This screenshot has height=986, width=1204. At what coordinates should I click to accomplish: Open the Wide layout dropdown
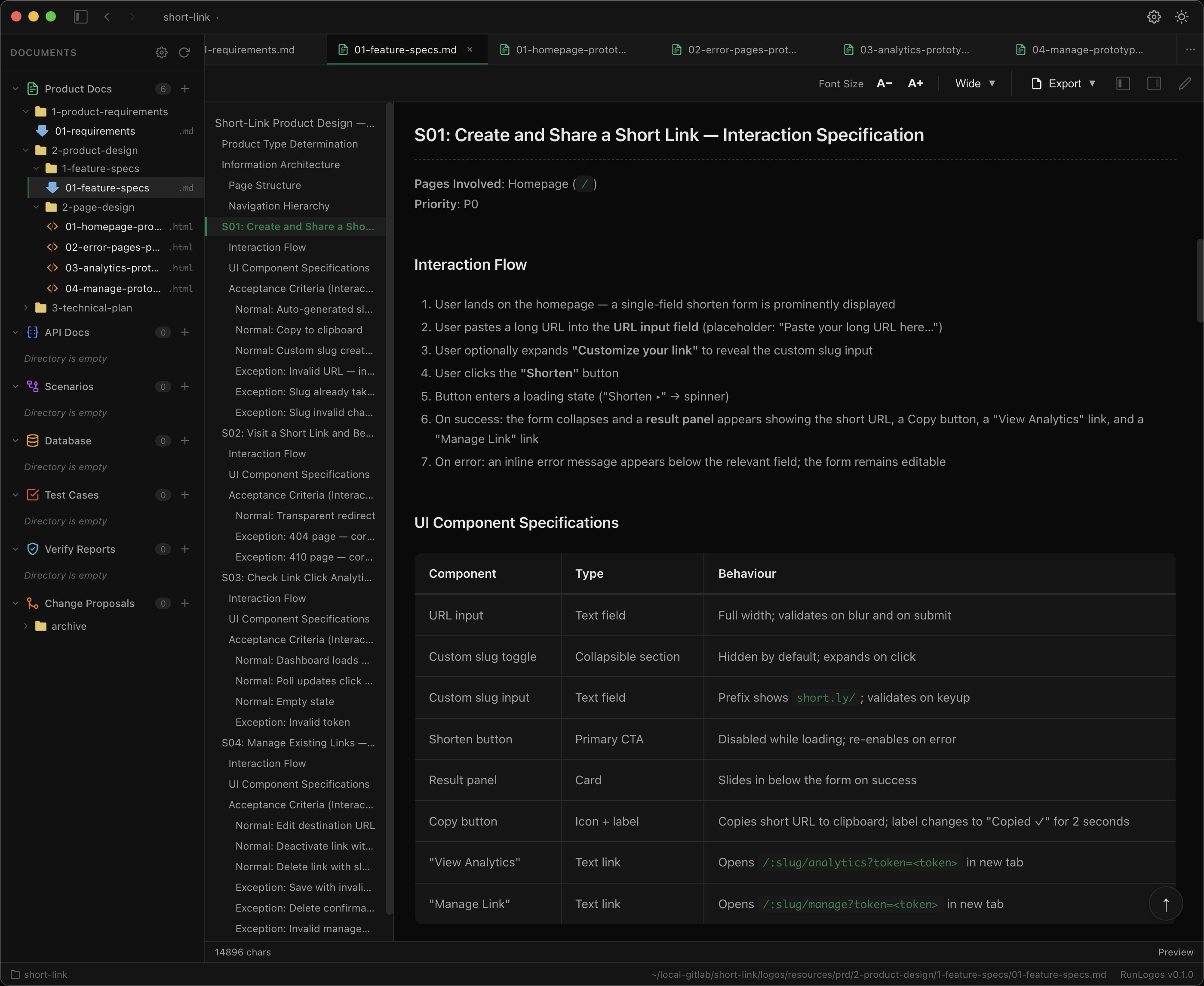(974, 83)
